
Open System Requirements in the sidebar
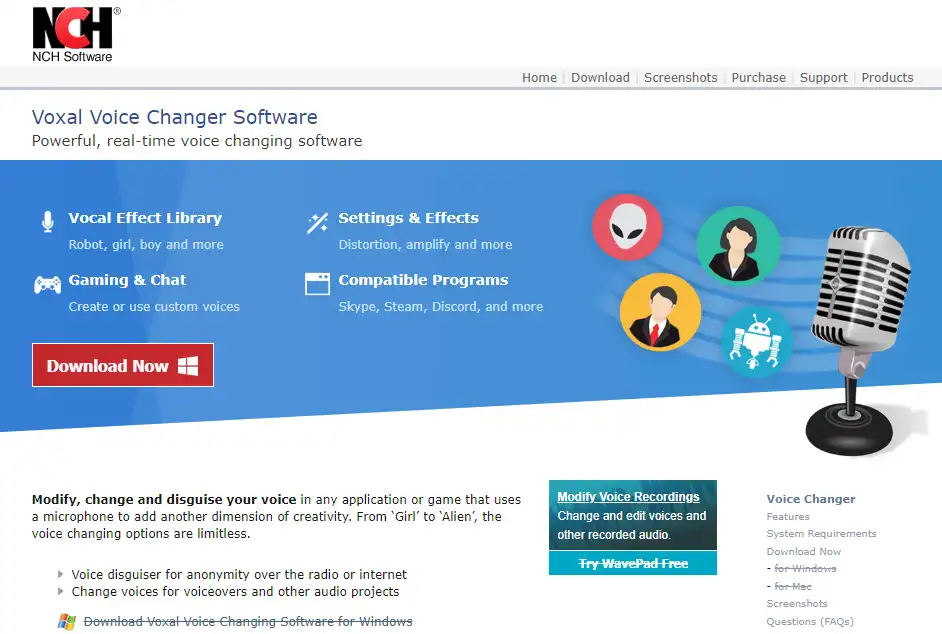tap(821, 534)
